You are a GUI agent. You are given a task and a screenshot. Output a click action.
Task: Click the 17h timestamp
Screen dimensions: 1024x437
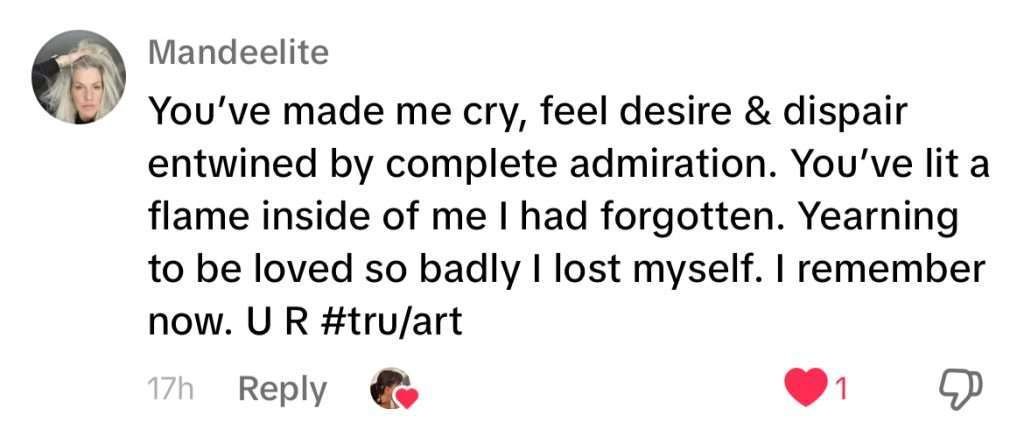(170, 391)
